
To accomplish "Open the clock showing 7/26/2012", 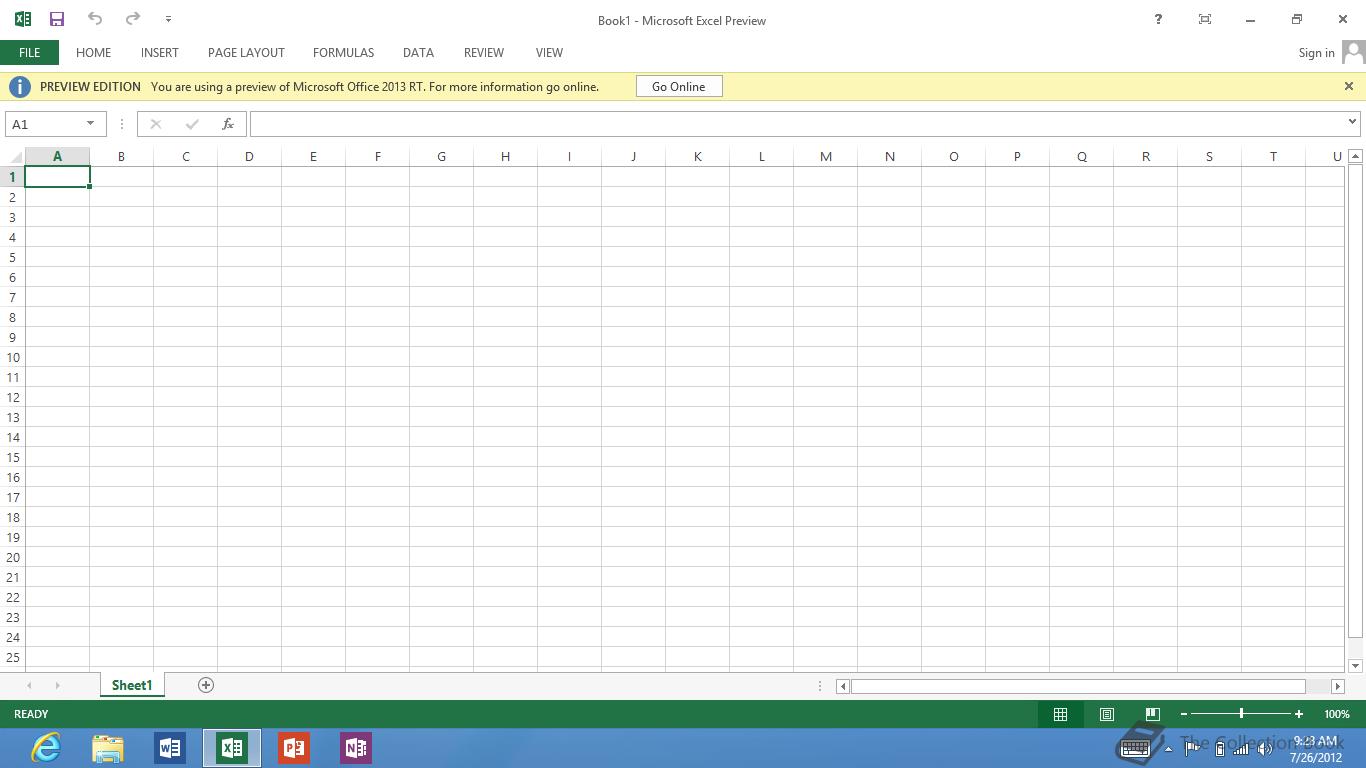I will coord(1316,749).
